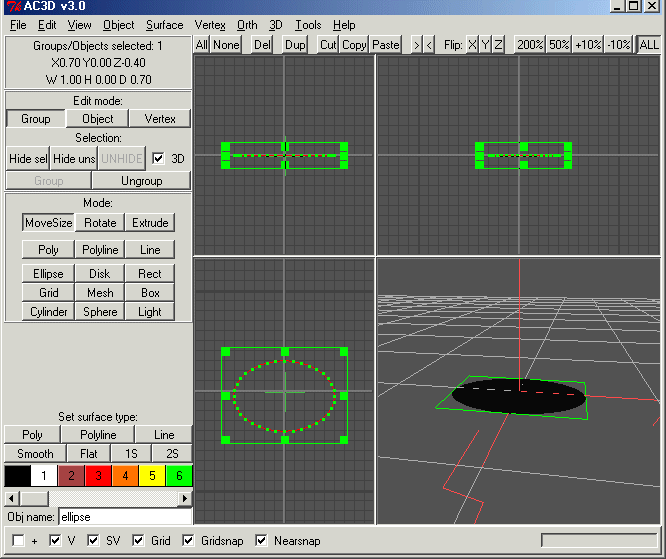666x559 pixels.
Task: Select MoveSize mode
Action: coord(48,223)
